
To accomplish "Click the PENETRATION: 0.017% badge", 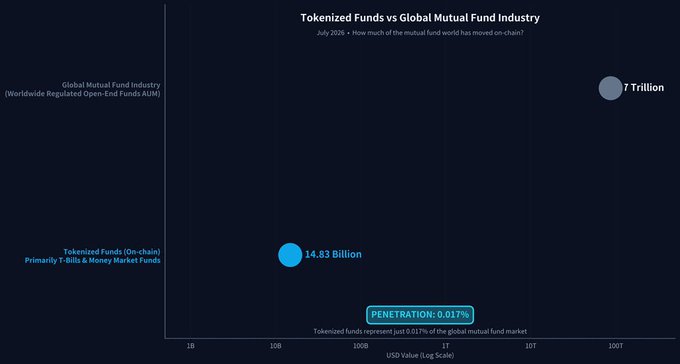I will point(420,315).
